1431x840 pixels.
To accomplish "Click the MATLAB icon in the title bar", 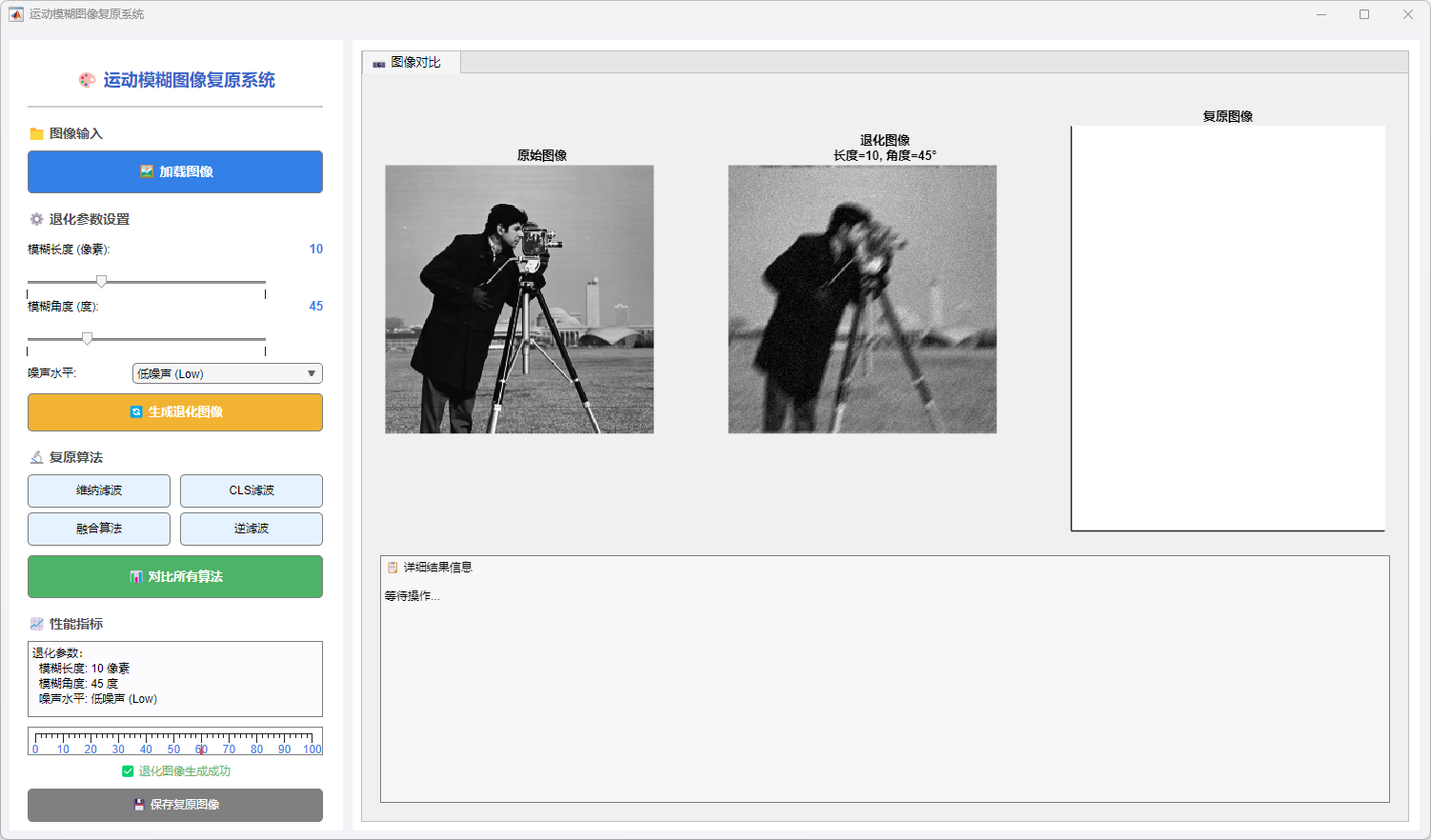I will click(x=16, y=14).
